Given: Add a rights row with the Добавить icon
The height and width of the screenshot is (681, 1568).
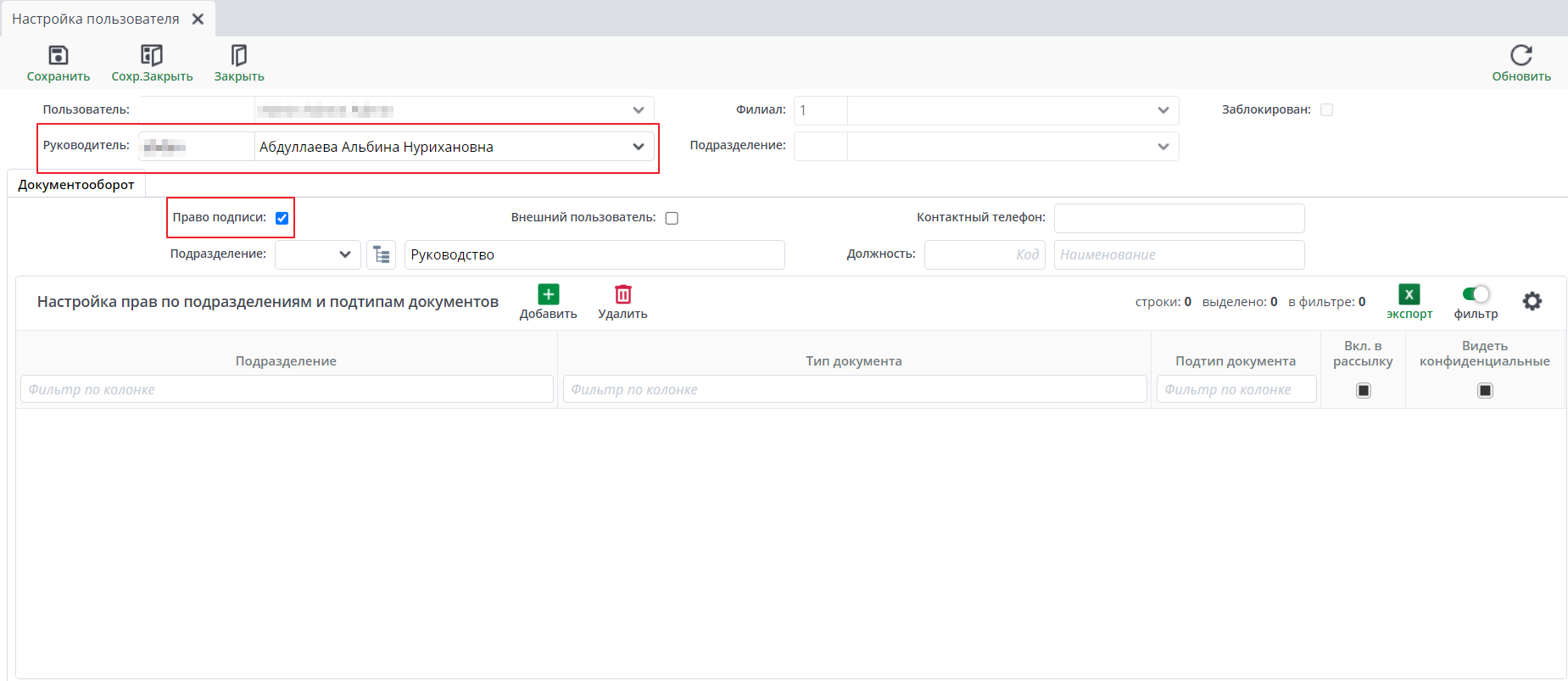Looking at the screenshot, I should coord(548,295).
